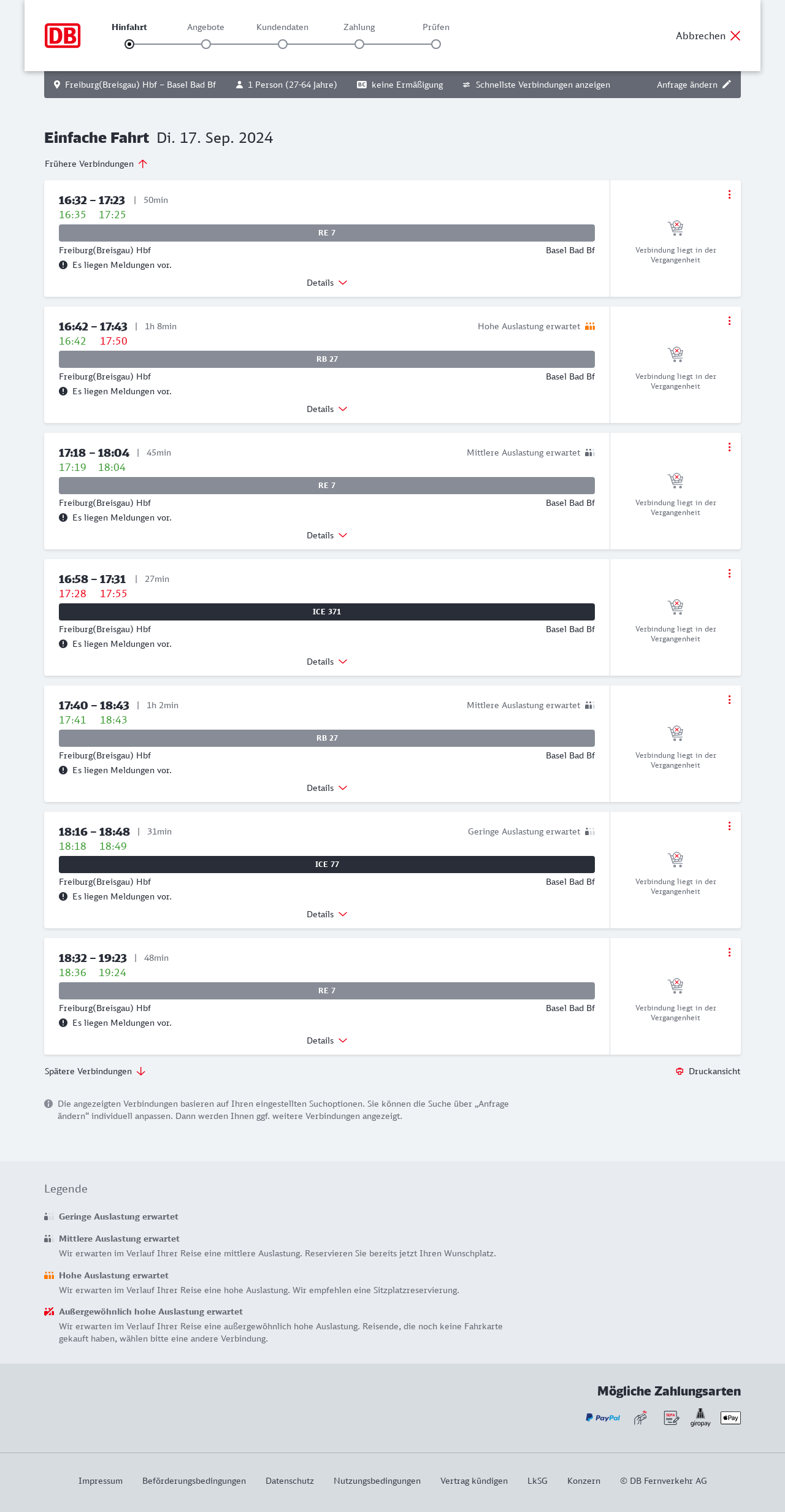Click the ICE 77 train bar
The width and height of the screenshot is (785, 1512).
pyautogui.click(x=327, y=865)
